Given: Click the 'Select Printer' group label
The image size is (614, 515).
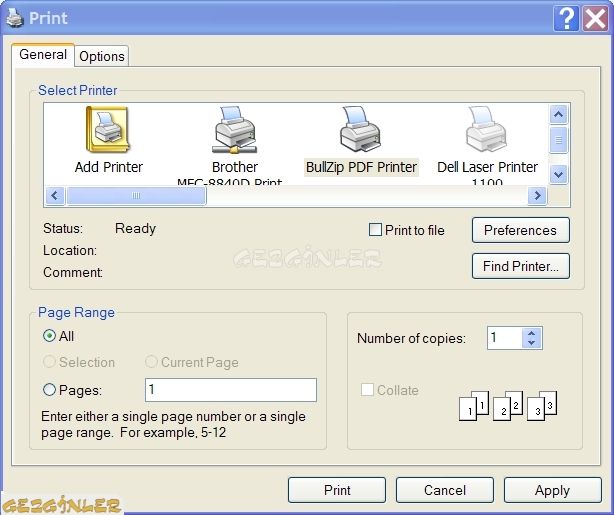Looking at the screenshot, I should coord(78,90).
